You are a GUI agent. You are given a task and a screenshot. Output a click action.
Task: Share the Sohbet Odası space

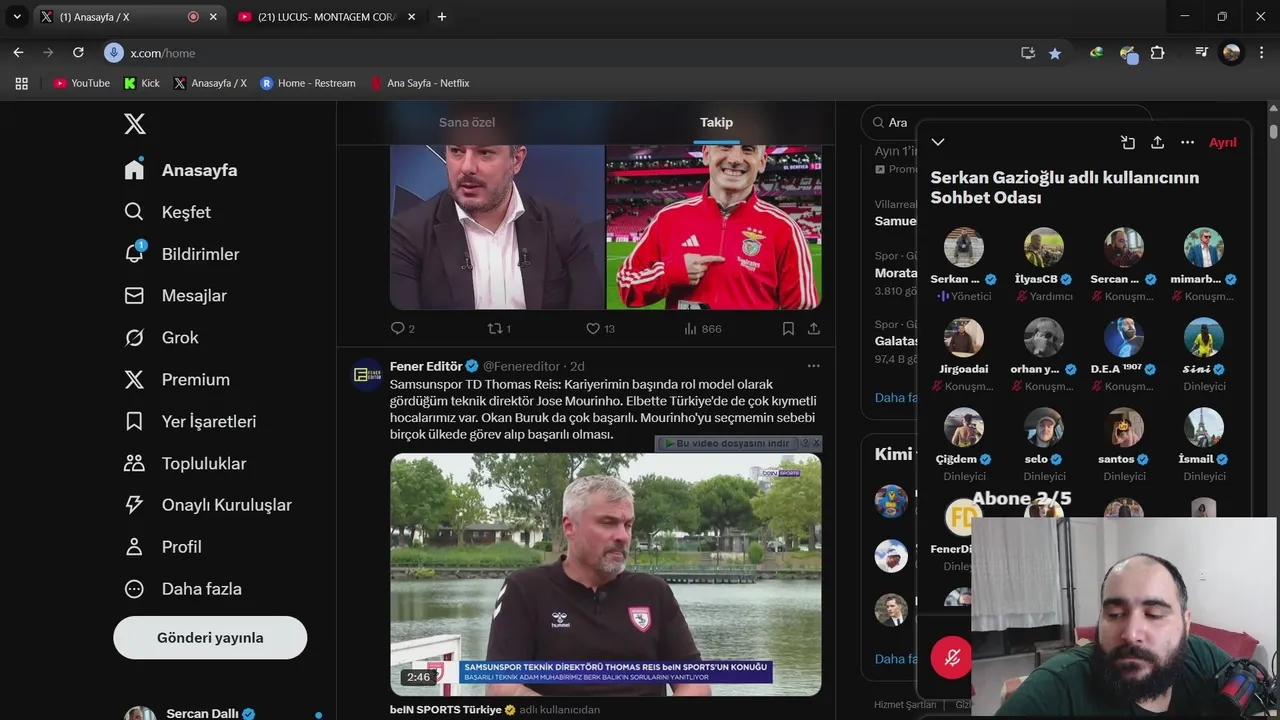tap(1157, 142)
